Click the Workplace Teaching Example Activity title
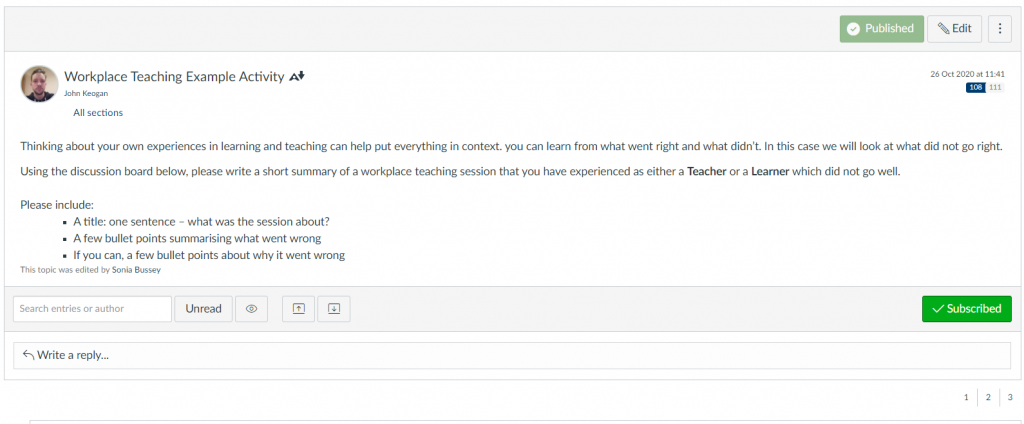 174,77
